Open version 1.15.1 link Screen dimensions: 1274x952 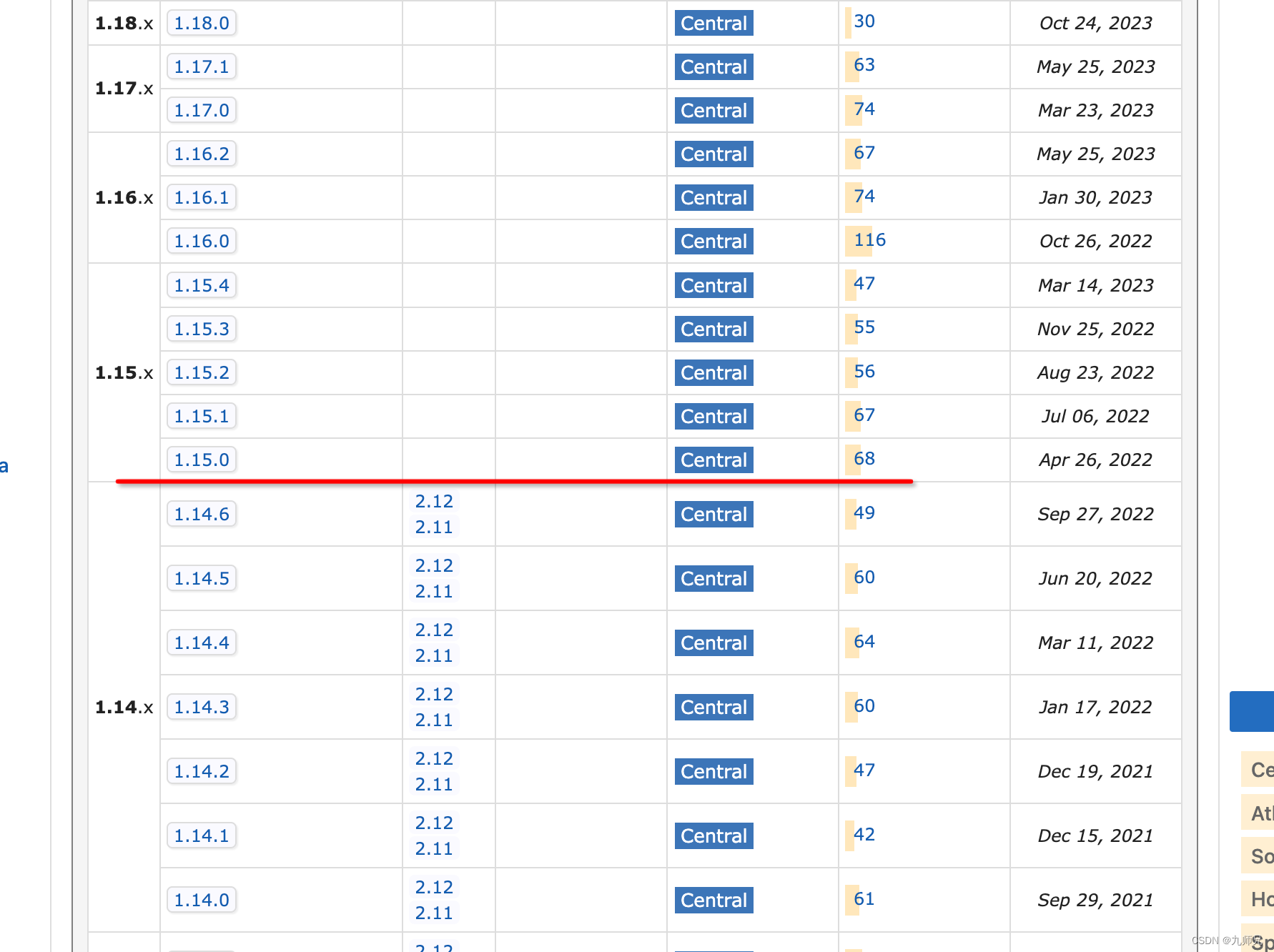point(202,416)
